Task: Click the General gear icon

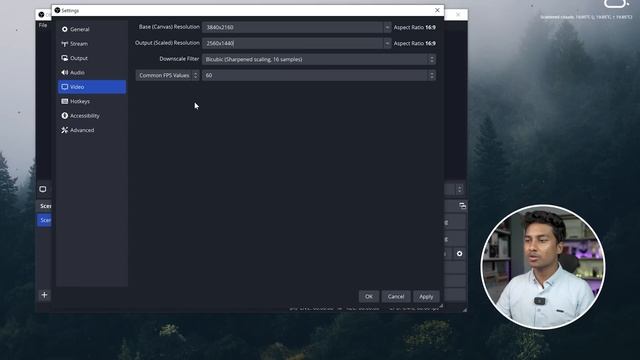Action: pos(64,29)
